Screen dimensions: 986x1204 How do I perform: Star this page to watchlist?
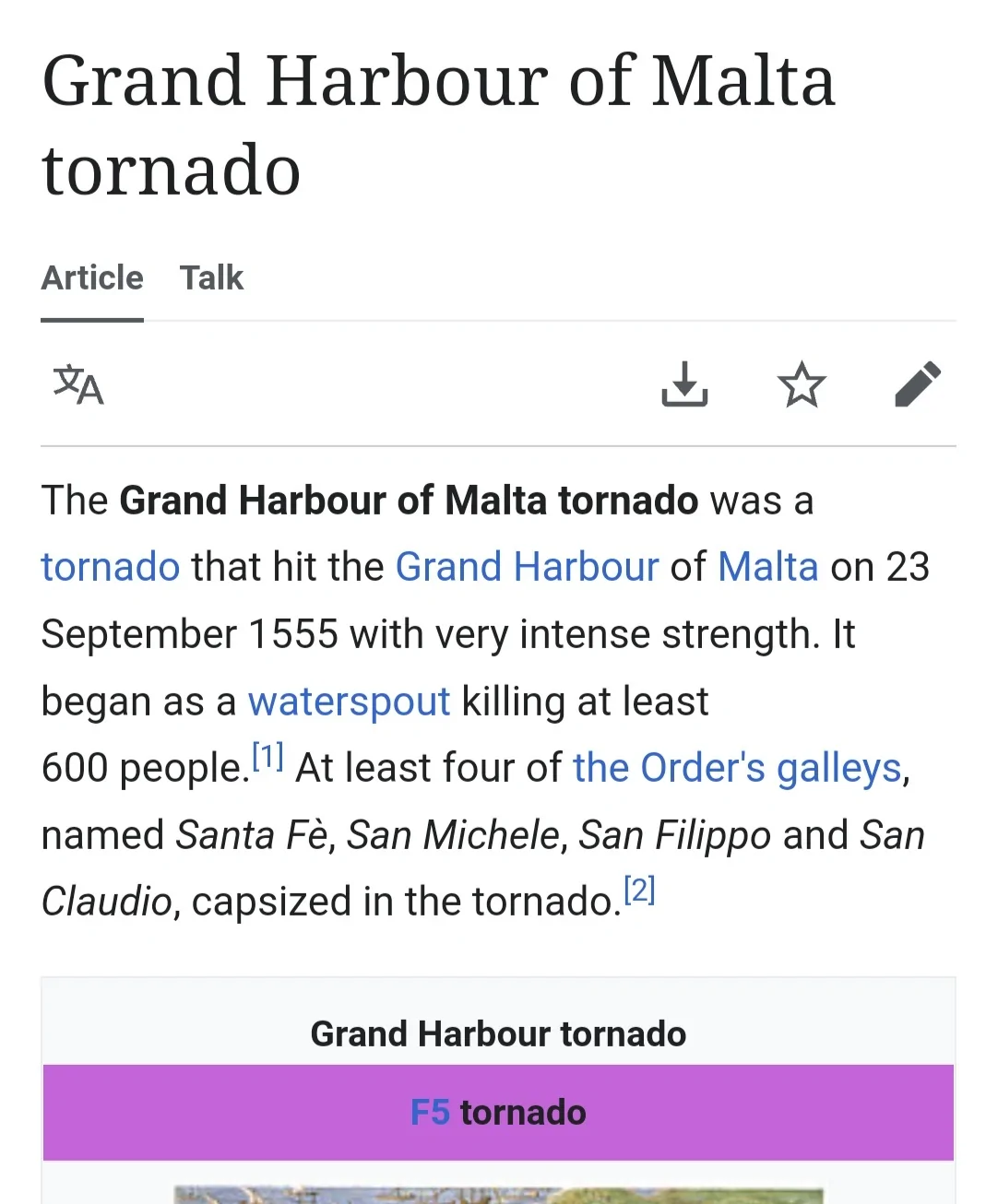801,384
